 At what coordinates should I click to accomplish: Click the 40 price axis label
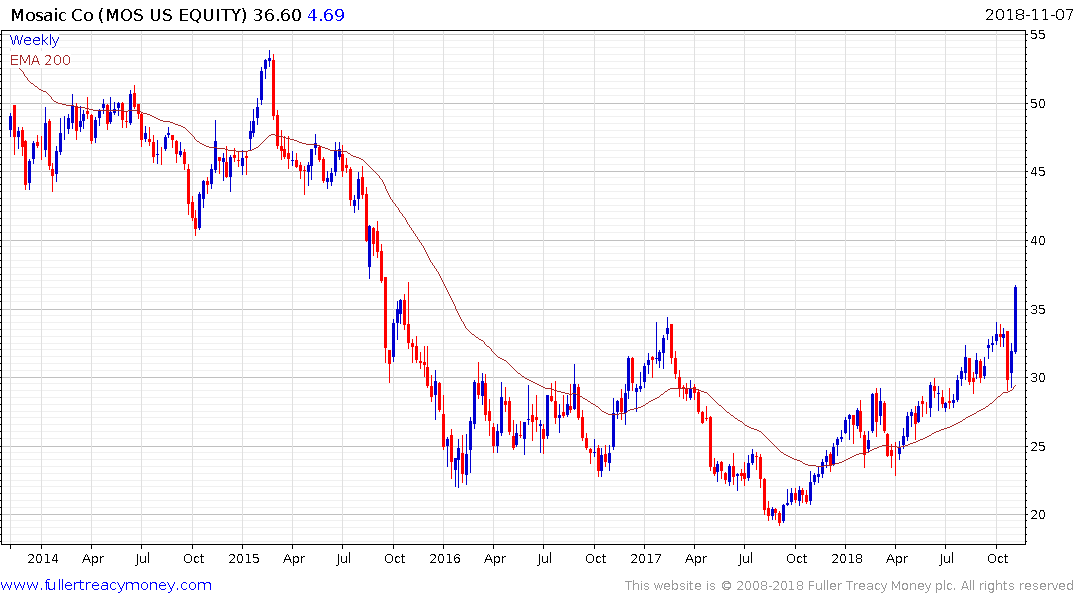[x=1038, y=241]
